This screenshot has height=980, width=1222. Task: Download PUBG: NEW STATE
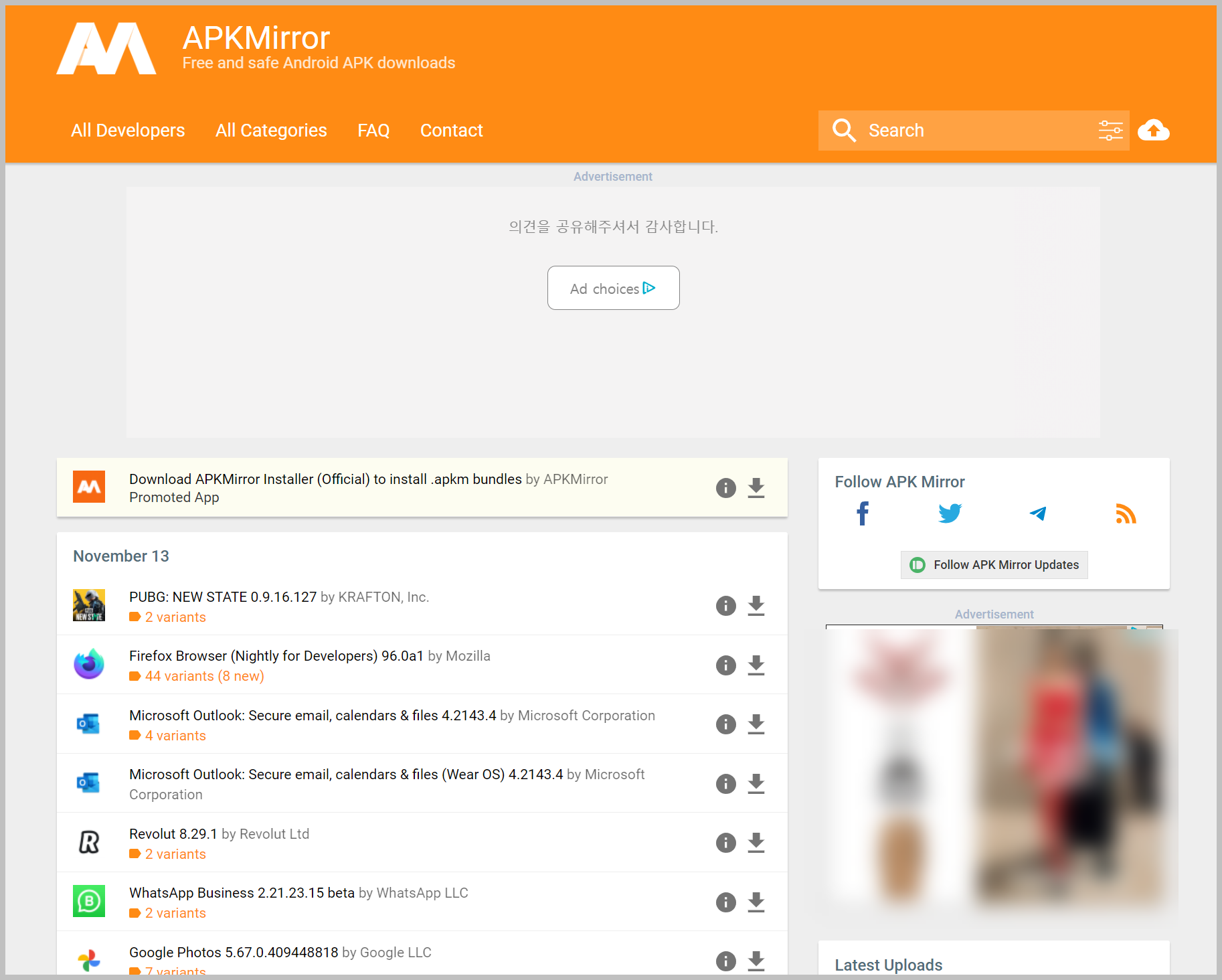[756, 606]
